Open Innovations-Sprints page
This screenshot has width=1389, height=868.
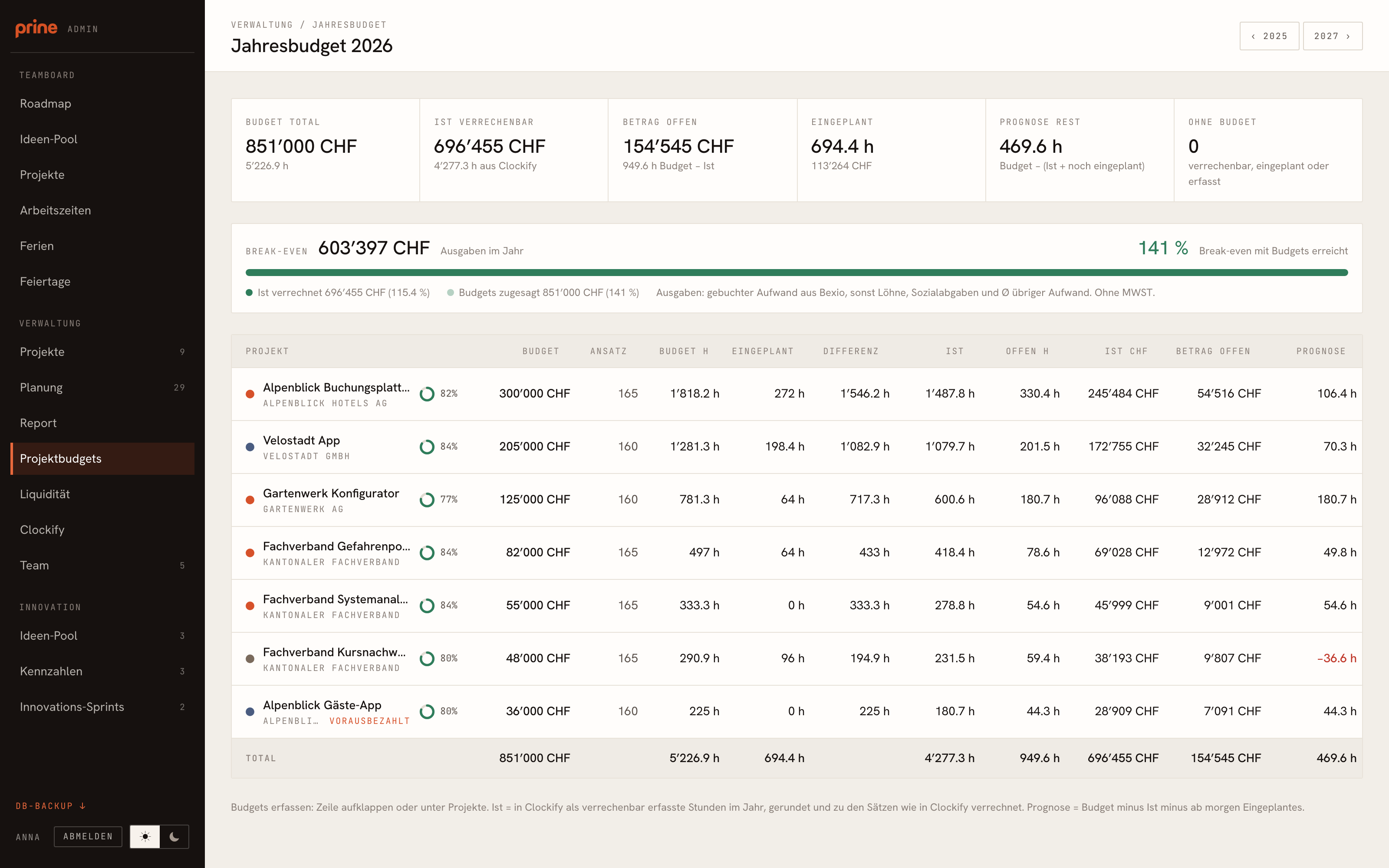pyautogui.click(x=102, y=707)
